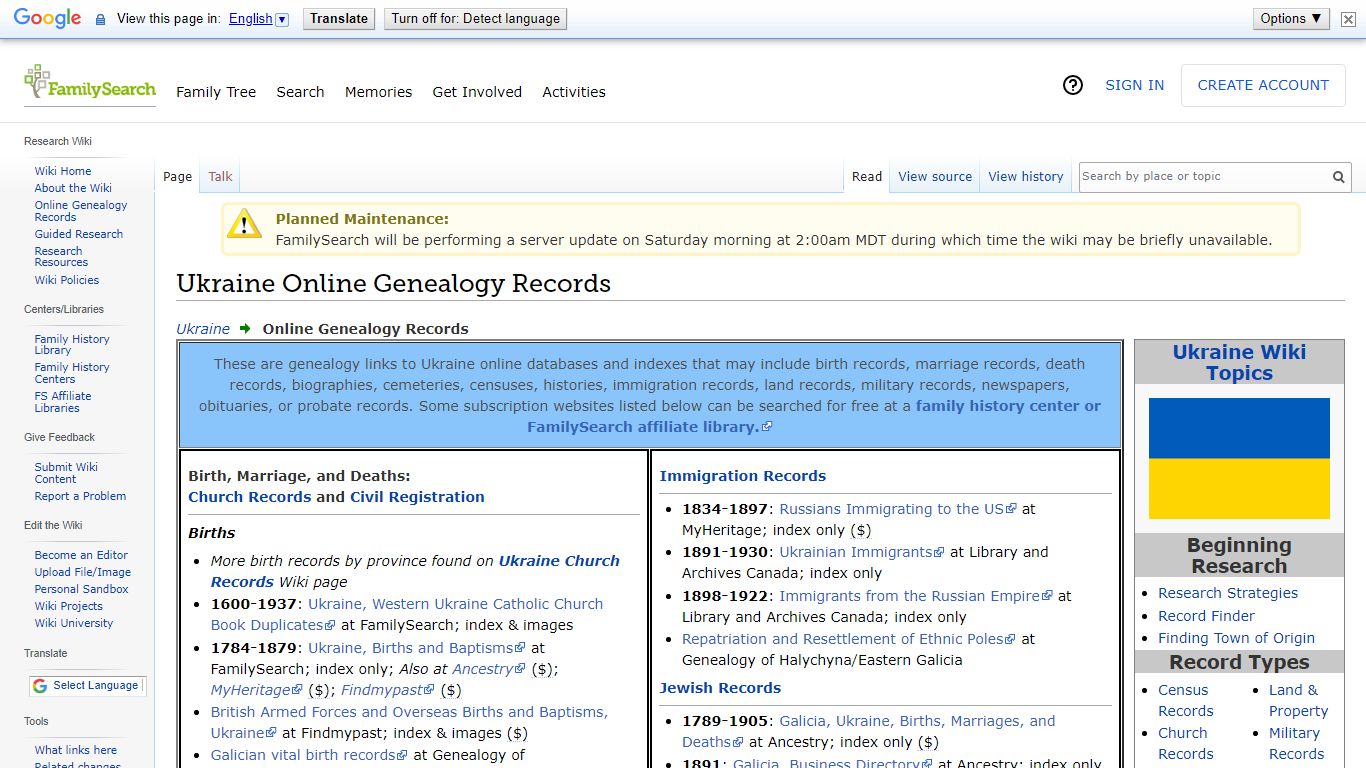Click Turn off for: Detect language button
Viewport: 1366px width, 768px height.
click(x=475, y=18)
